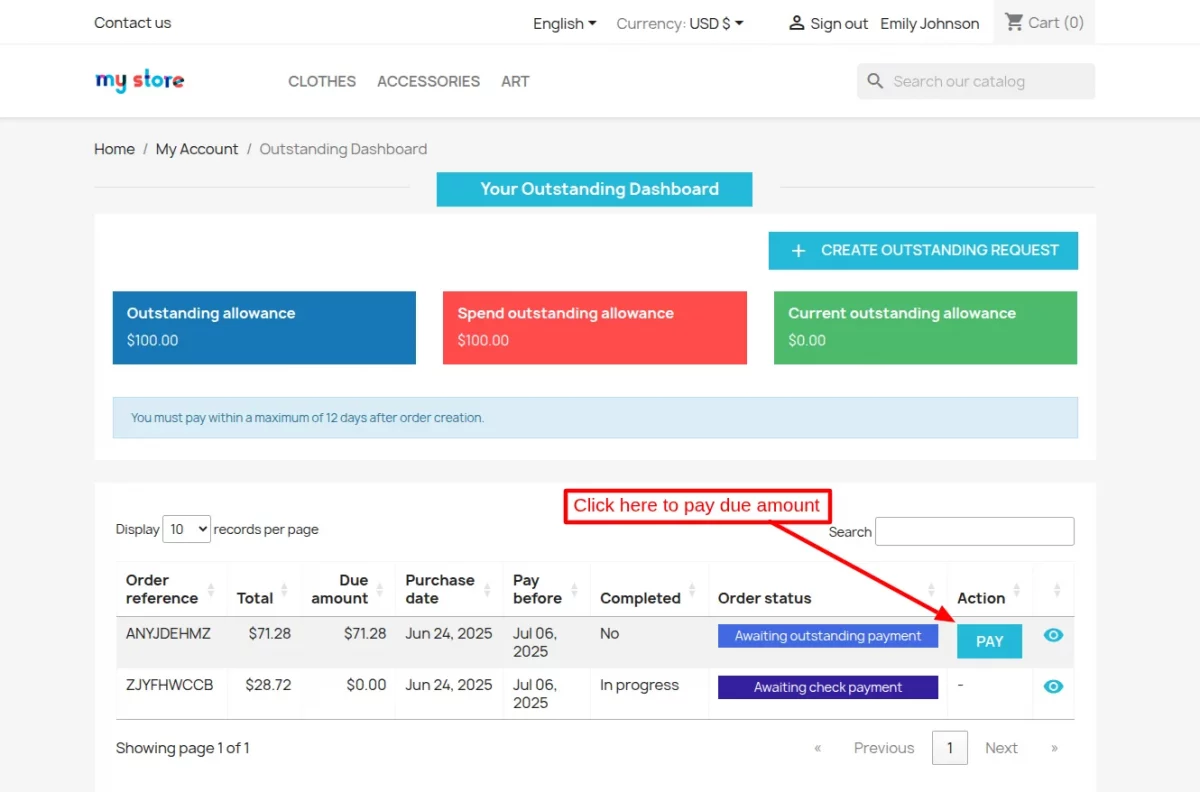
Task: Click the my store logo
Action: click(x=140, y=81)
